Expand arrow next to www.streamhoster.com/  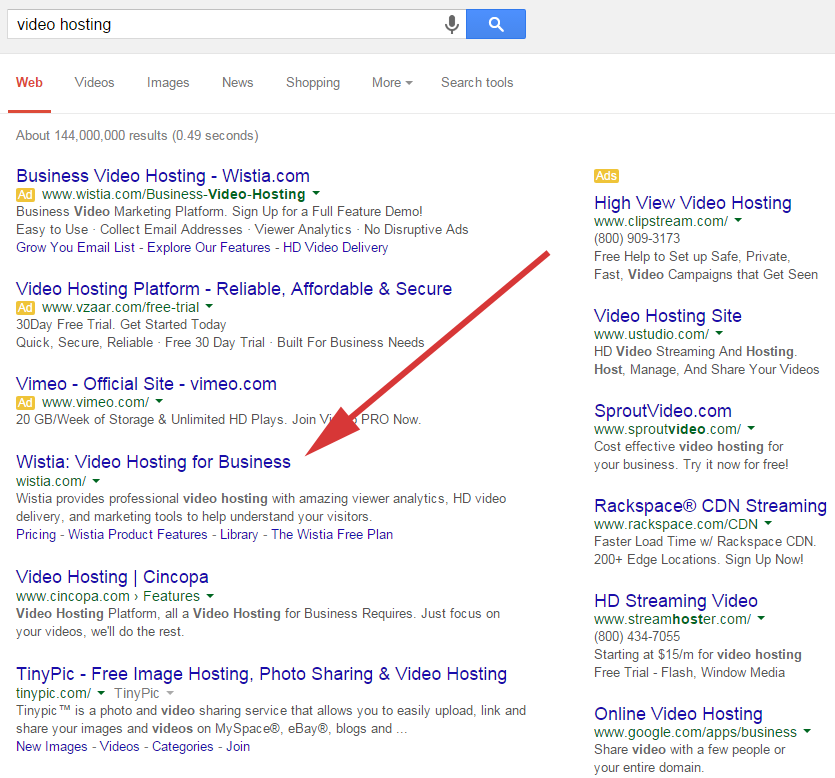point(761,618)
